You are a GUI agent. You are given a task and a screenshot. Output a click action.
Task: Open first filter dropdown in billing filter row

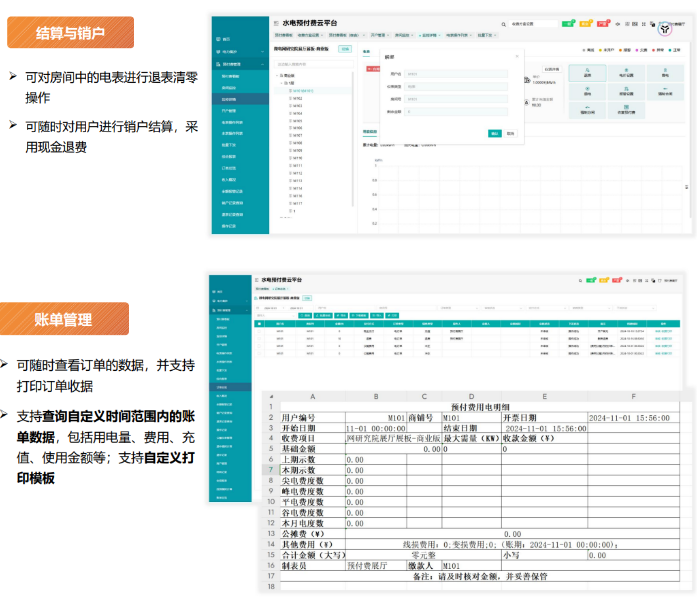tap(459, 308)
